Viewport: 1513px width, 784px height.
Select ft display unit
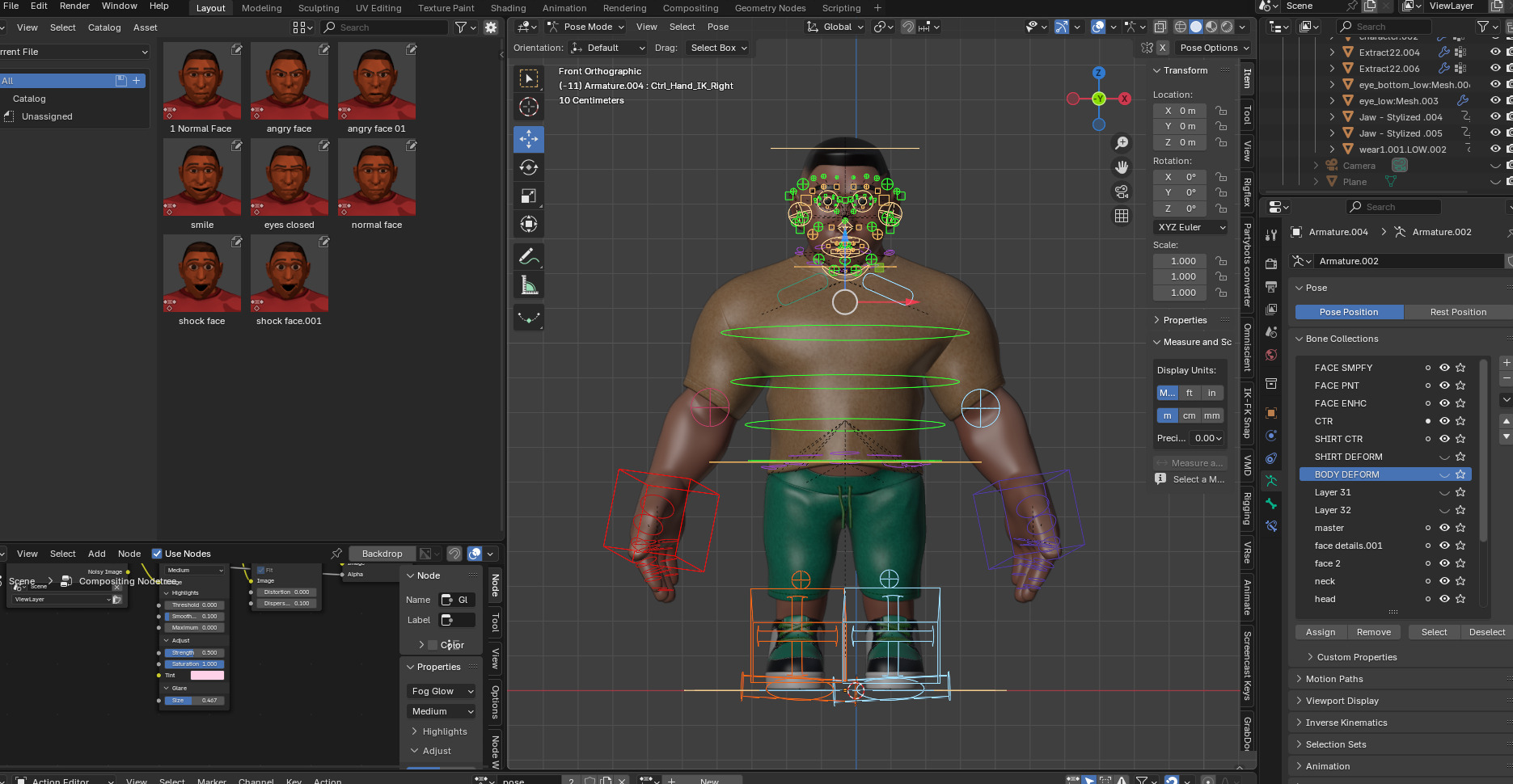tap(1189, 393)
